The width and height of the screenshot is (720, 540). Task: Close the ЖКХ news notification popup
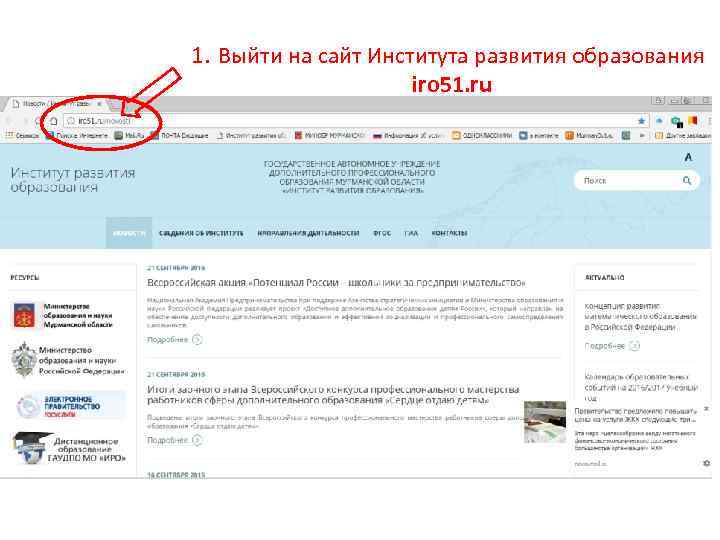point(707,408)
